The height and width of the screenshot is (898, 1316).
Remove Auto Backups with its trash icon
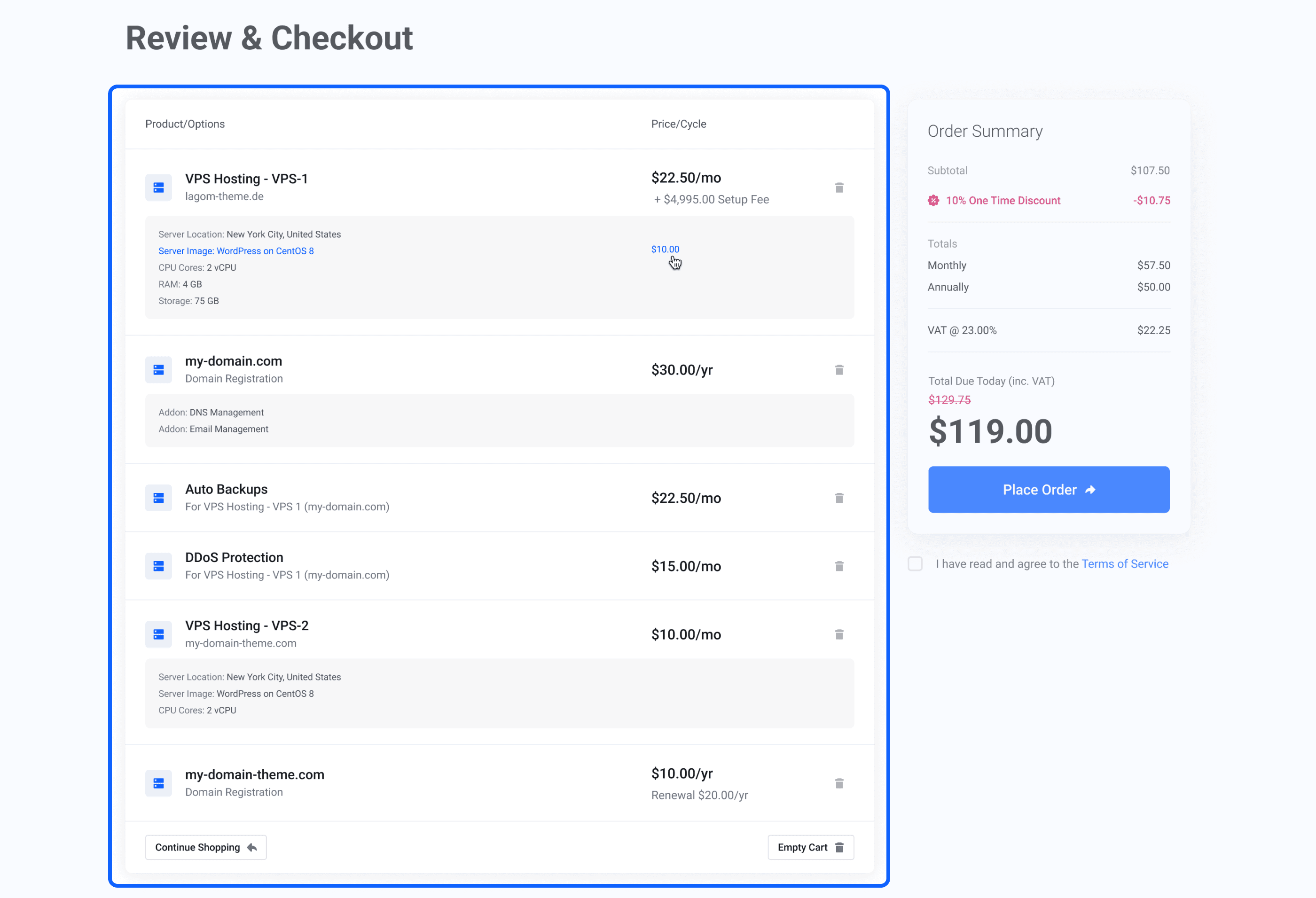[x=840, y=498]
